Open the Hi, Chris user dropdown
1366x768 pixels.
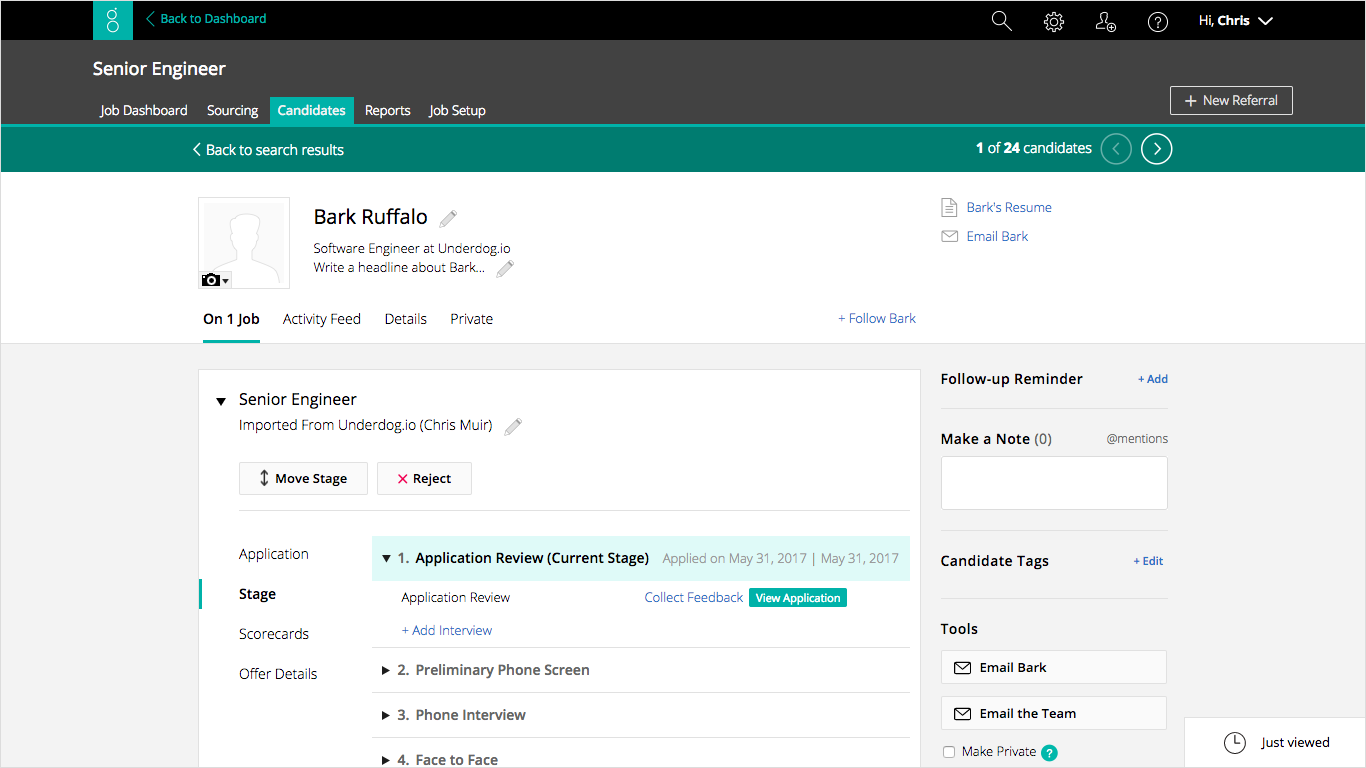(x=1235, y=21)
